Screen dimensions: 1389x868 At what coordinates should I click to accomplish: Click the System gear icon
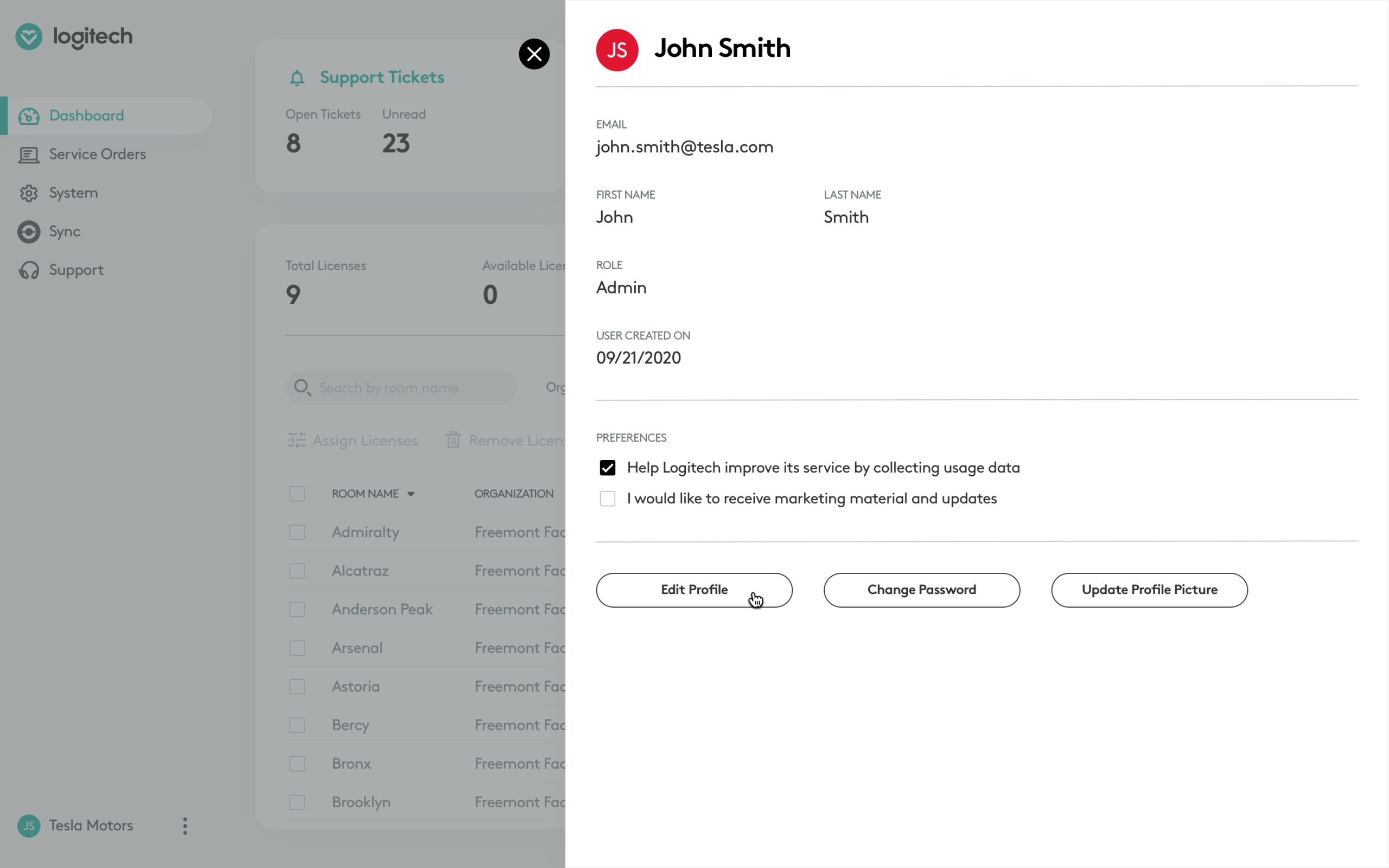point(29,193)
